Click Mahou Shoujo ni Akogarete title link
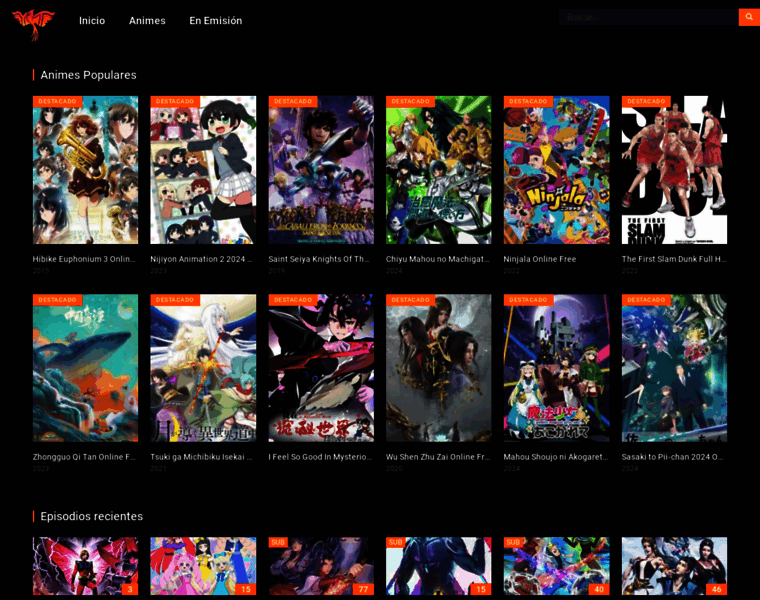Image resolution: width=760 pixels, height=600 pixels. (x=556, y=457)
